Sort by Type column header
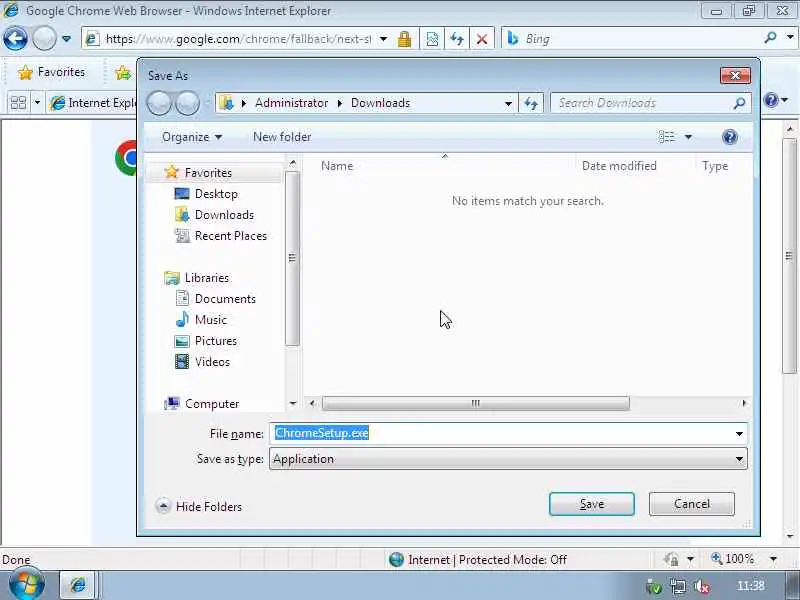The height and width of the screenshot is (600, 800). coord(715,166)
